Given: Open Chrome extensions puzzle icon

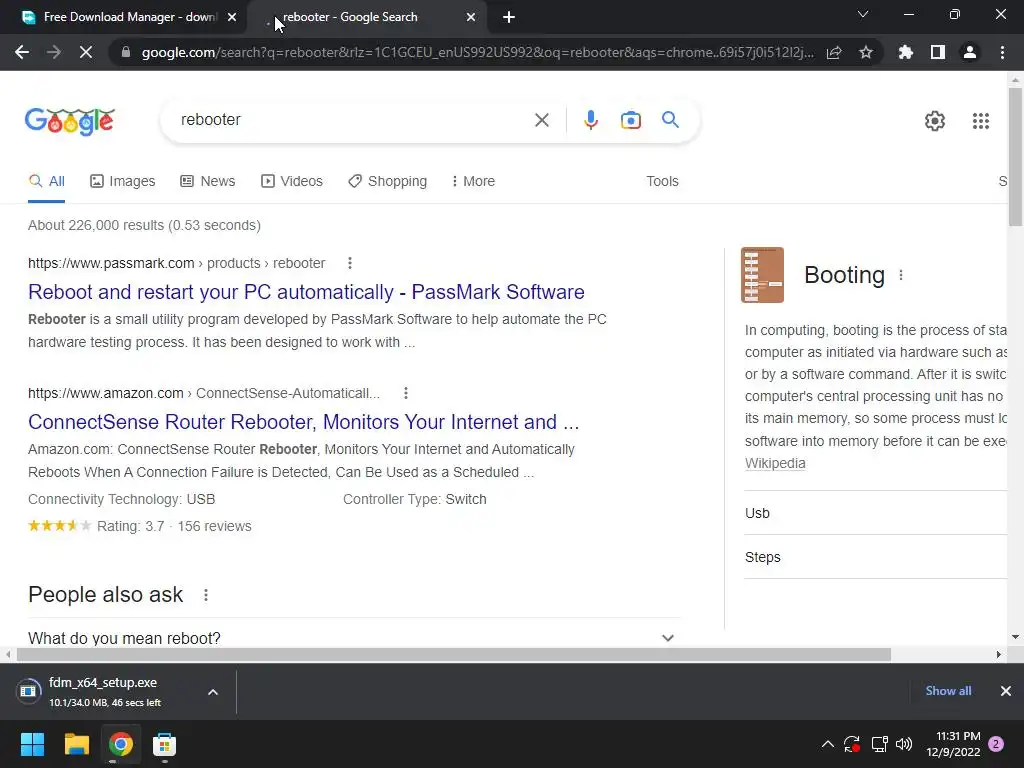Looking at the screenshot, I should coord(906,52).
